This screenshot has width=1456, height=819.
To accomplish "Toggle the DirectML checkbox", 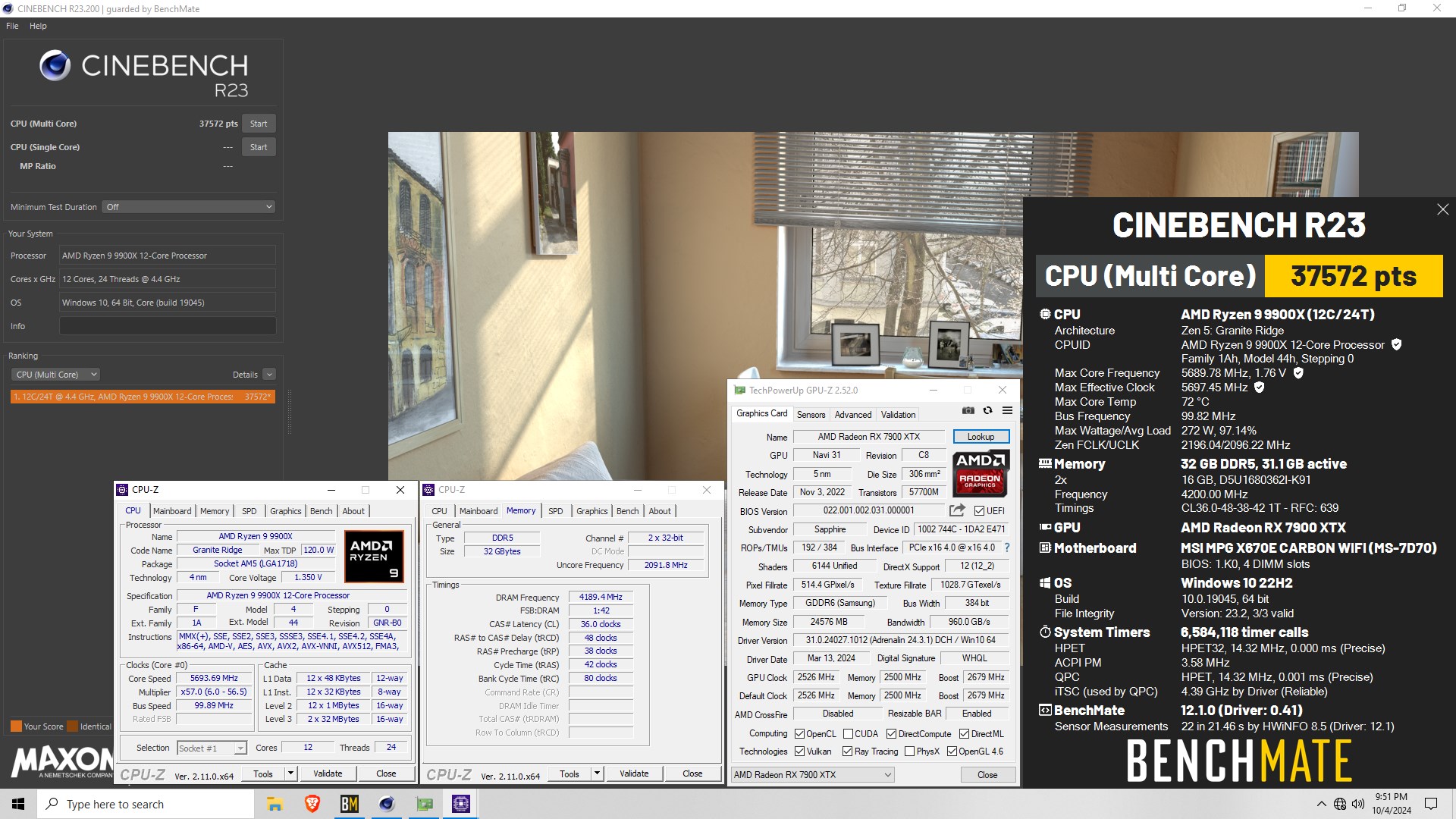I will tap(964, 733).
